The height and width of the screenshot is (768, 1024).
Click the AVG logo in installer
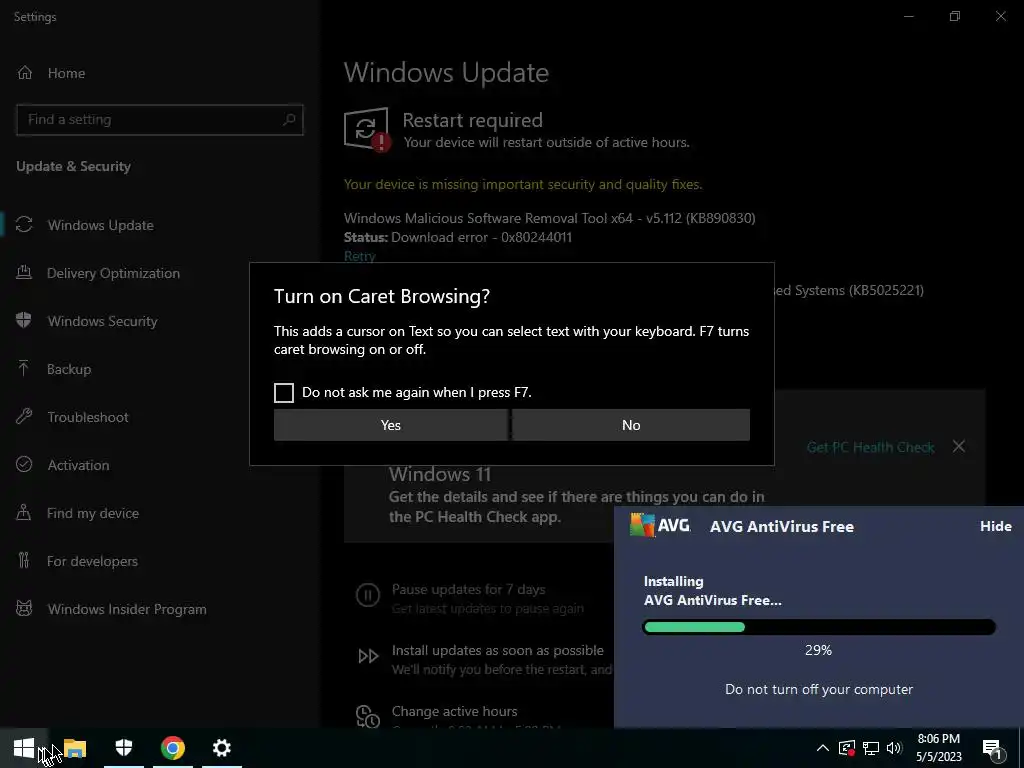pyautogui.click(x=660, y=525)
